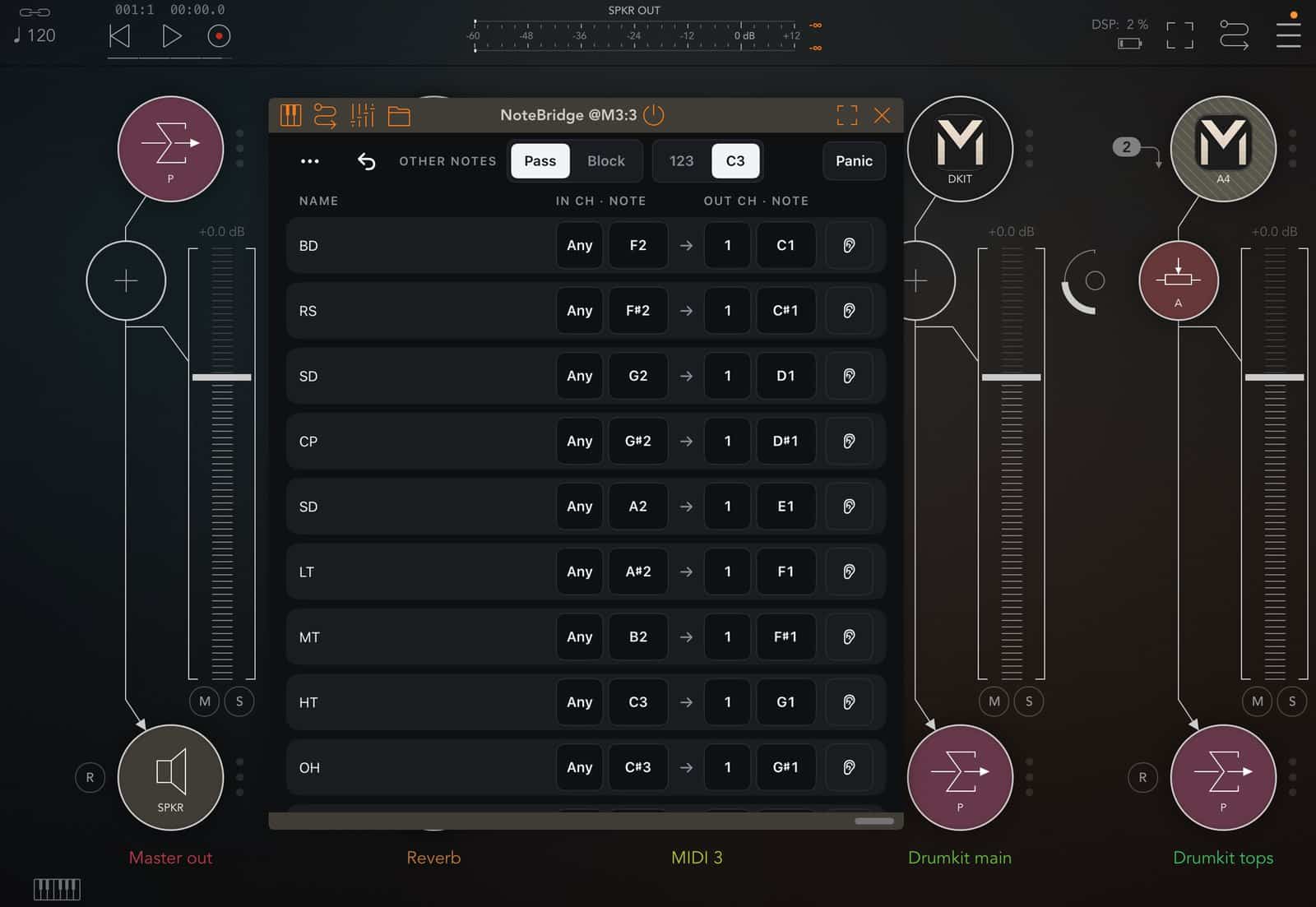
Task: Audition the BD note with ear icon
Action: tap(849, 245)
